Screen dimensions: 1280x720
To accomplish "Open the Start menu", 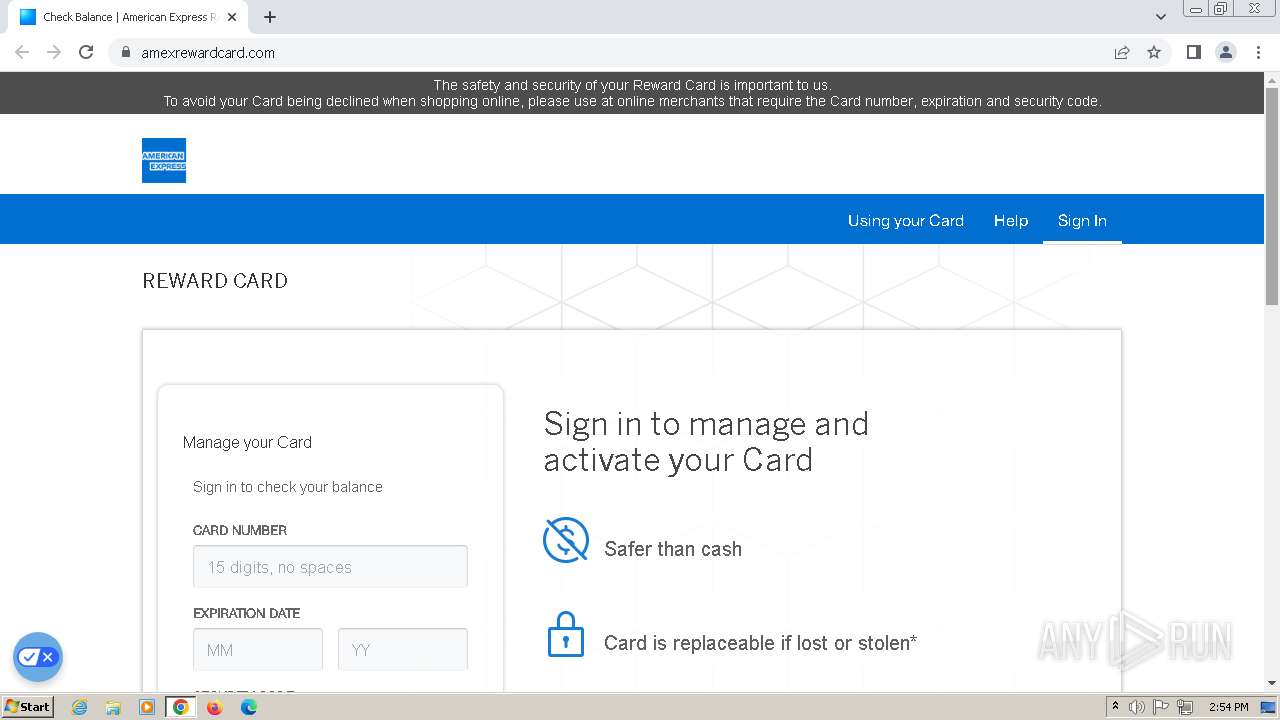I will (x=27, y=706).
